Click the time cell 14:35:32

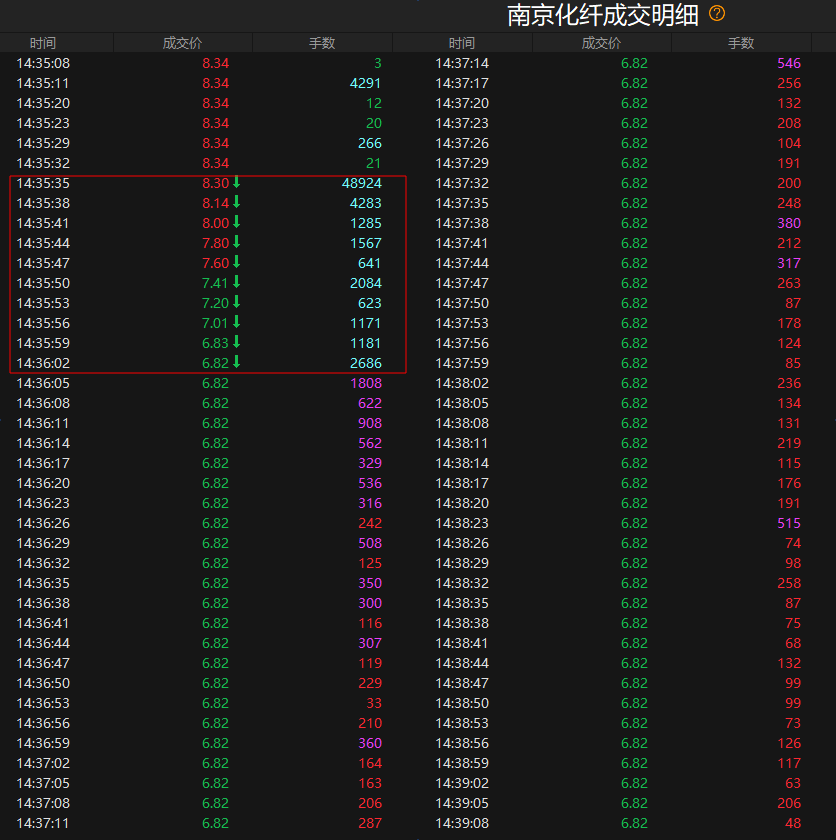[43, 163]
